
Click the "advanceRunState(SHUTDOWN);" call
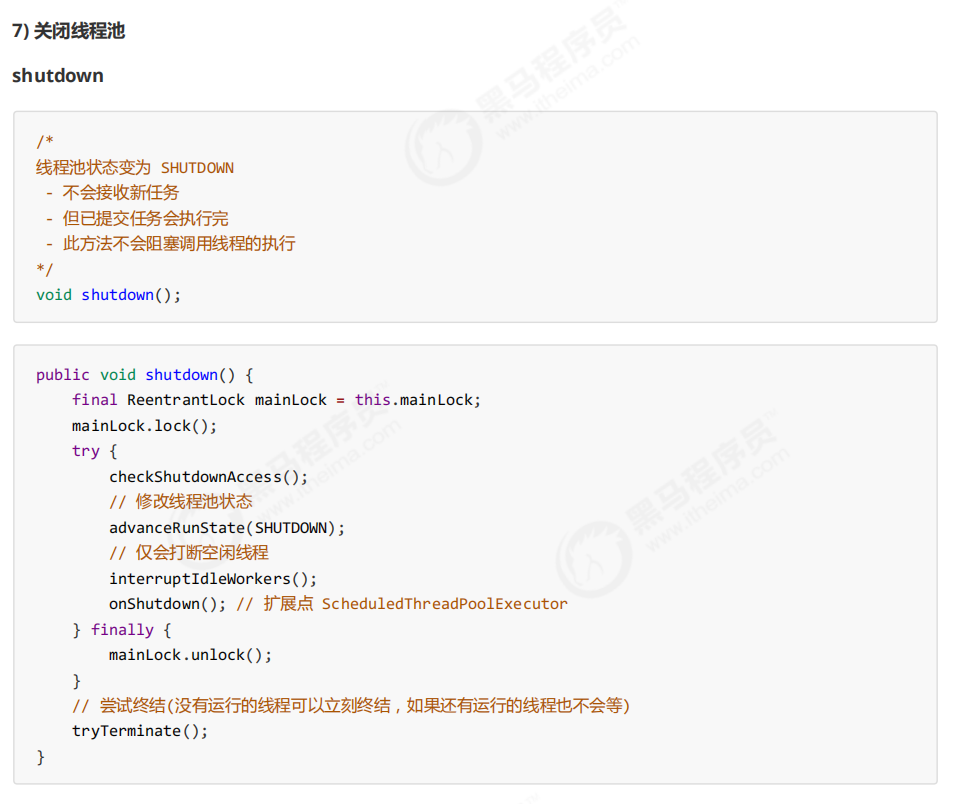click(227, 528)
